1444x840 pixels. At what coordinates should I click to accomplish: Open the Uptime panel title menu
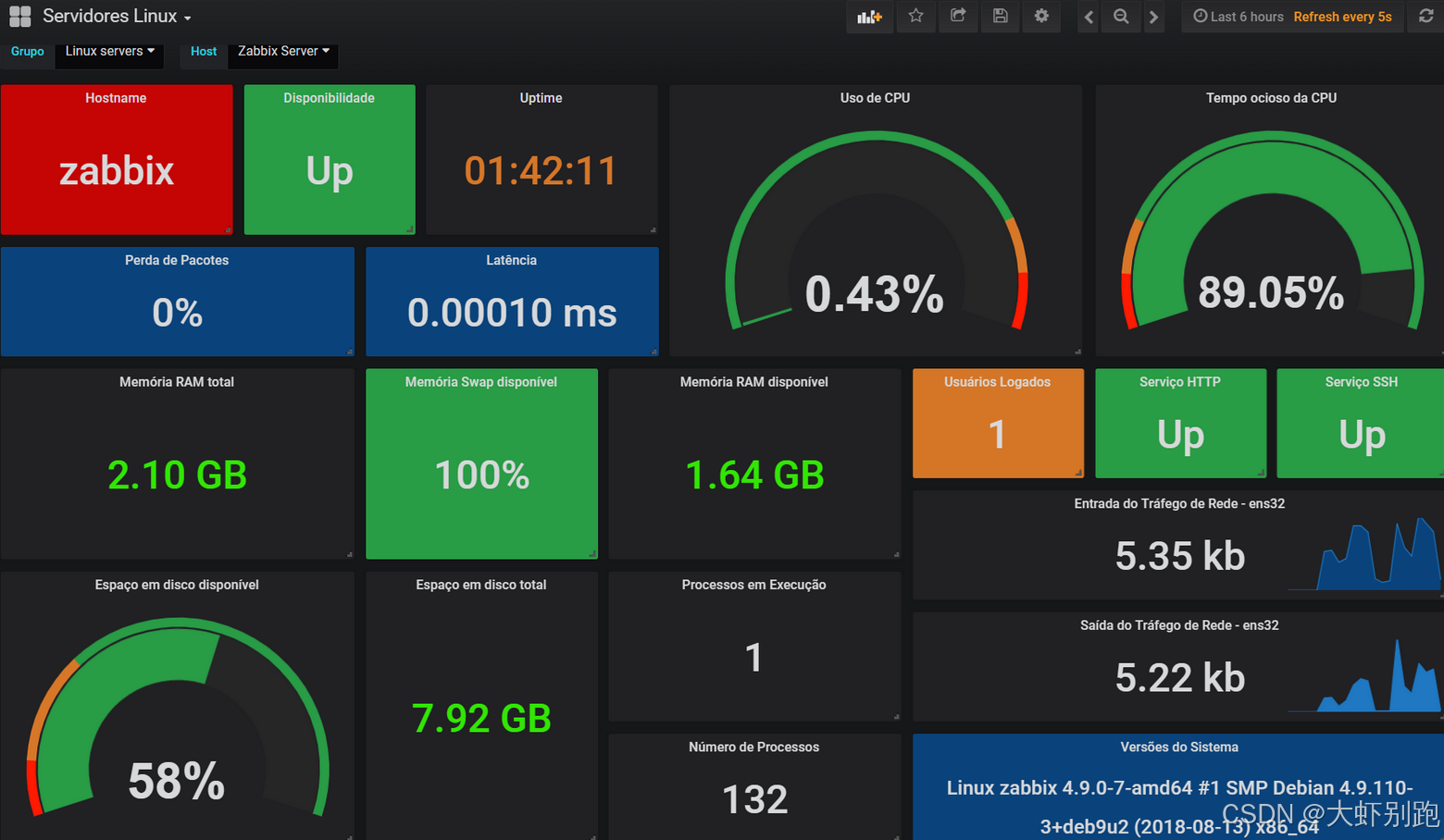click(x=541, y=98)
